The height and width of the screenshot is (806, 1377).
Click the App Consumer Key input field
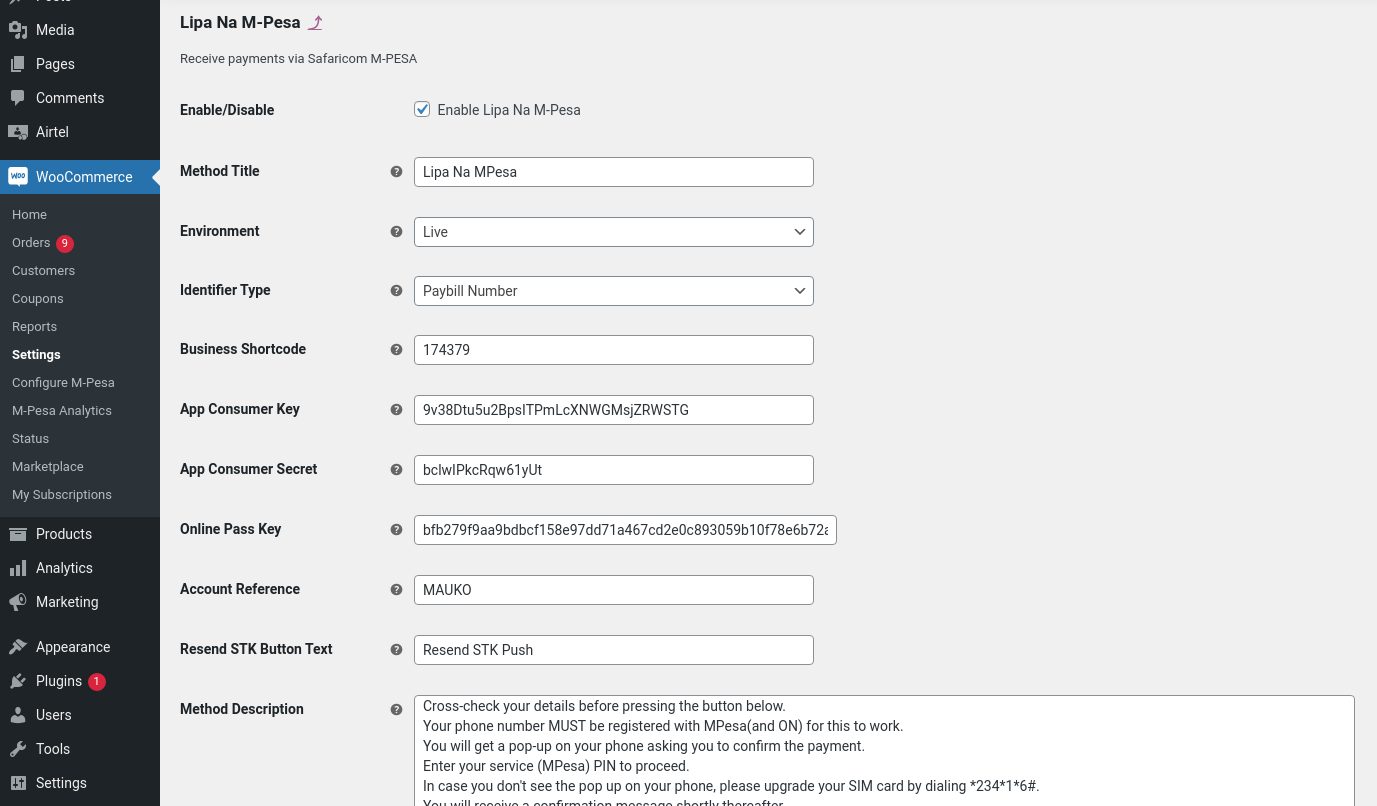[614, 410]
